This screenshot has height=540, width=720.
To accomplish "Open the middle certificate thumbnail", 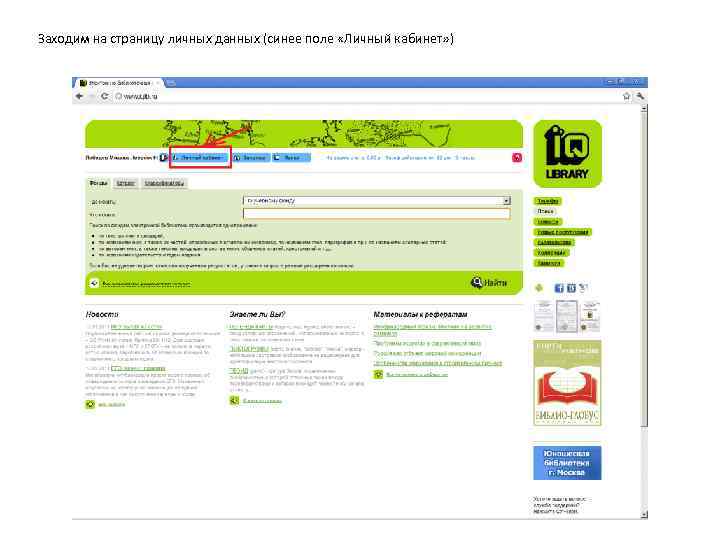I will 567,316.
